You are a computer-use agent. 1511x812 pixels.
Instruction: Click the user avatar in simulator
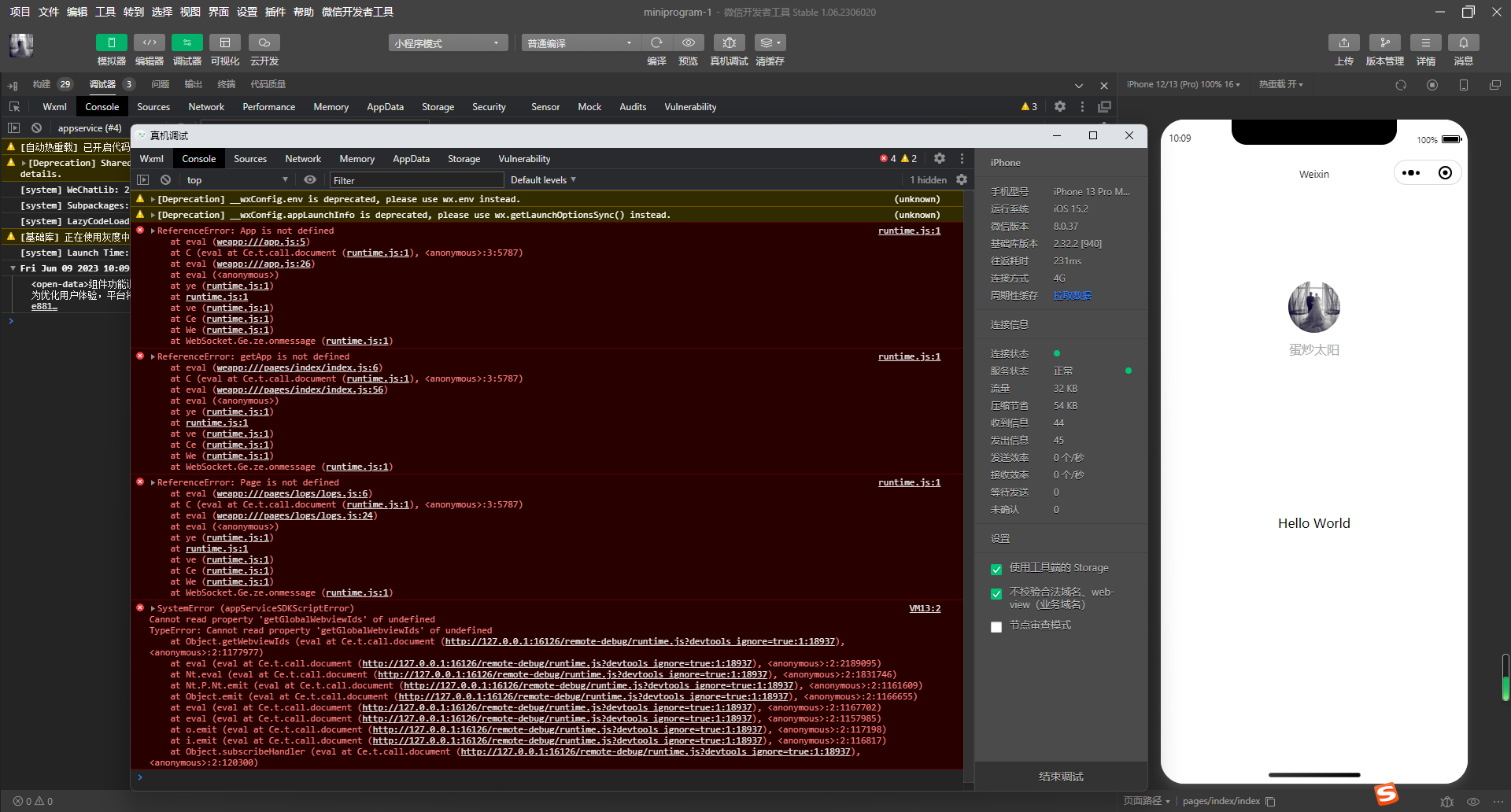(1314, 307)
